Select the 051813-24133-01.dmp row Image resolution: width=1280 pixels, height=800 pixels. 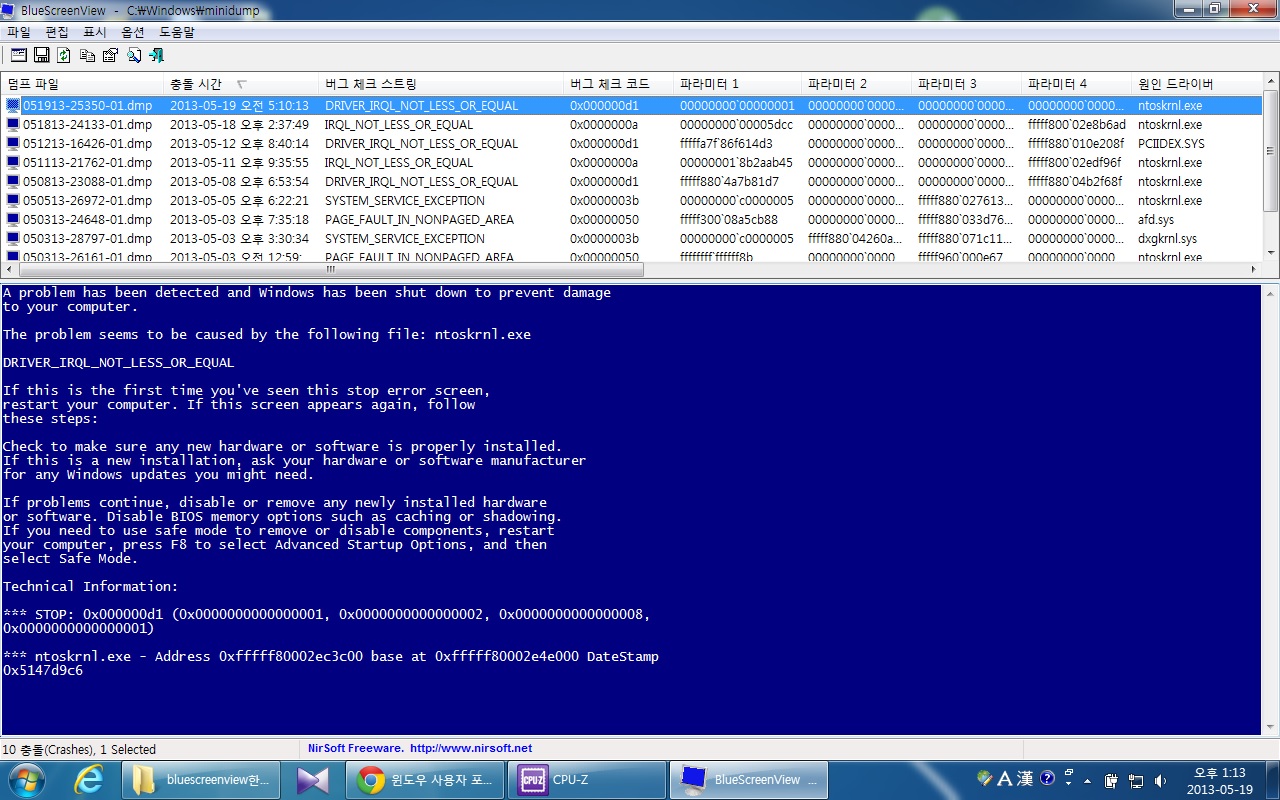[x=632, y=124]
